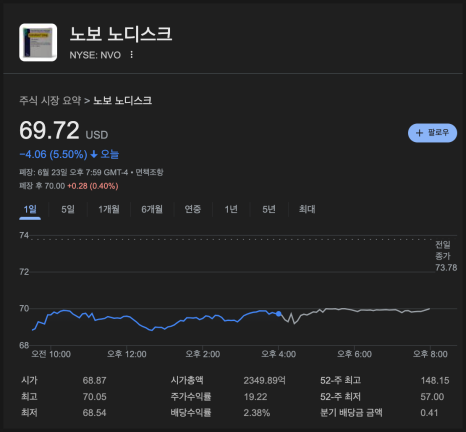Click the 노보 노디스크 company title
Screen dimensions: 466x432
121,34
